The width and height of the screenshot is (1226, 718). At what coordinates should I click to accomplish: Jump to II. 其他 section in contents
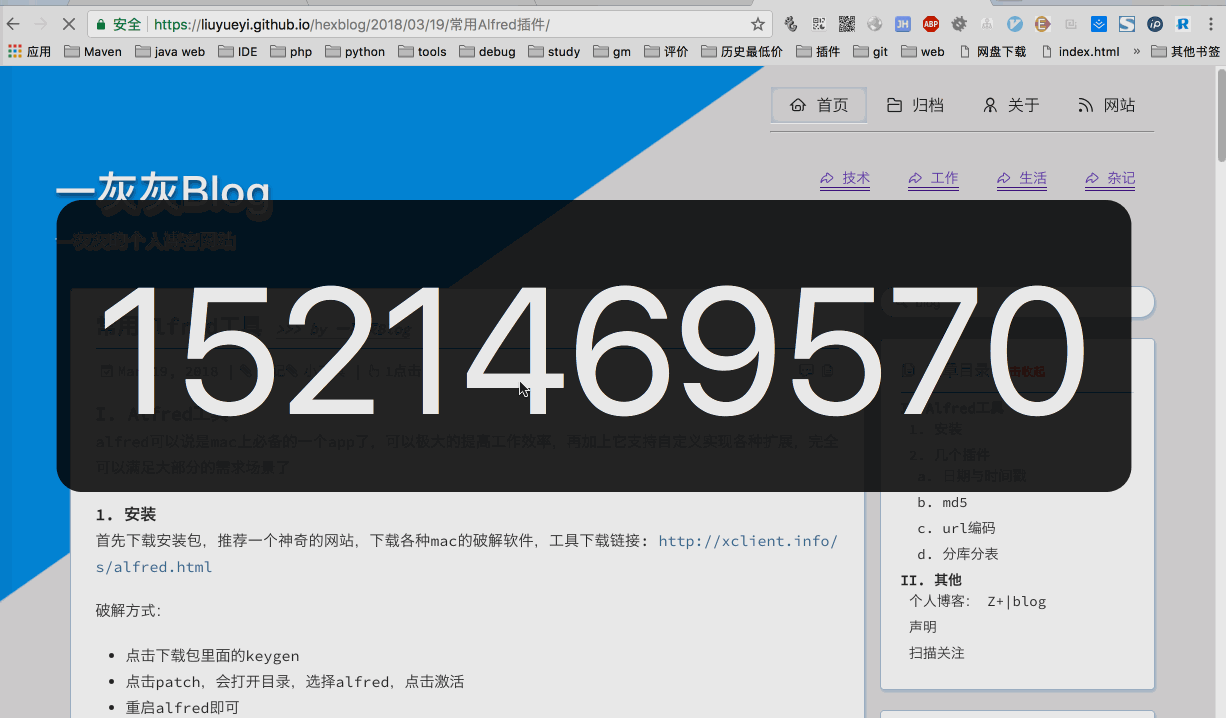(x=931, y=580)
